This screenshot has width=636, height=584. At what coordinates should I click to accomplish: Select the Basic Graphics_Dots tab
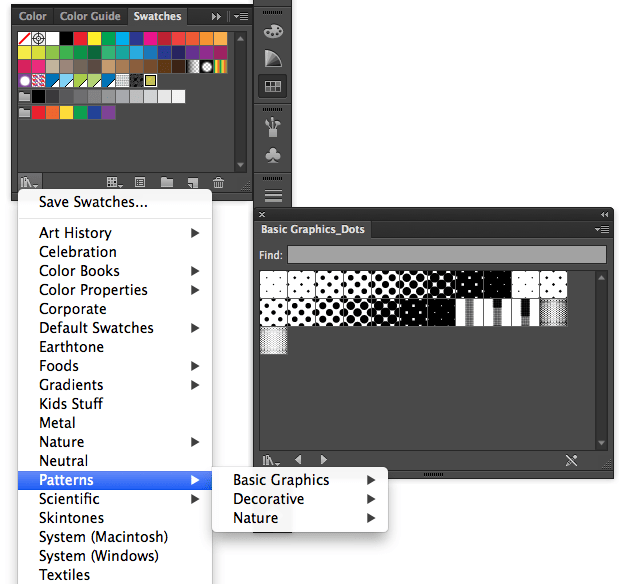click(313, 230)
